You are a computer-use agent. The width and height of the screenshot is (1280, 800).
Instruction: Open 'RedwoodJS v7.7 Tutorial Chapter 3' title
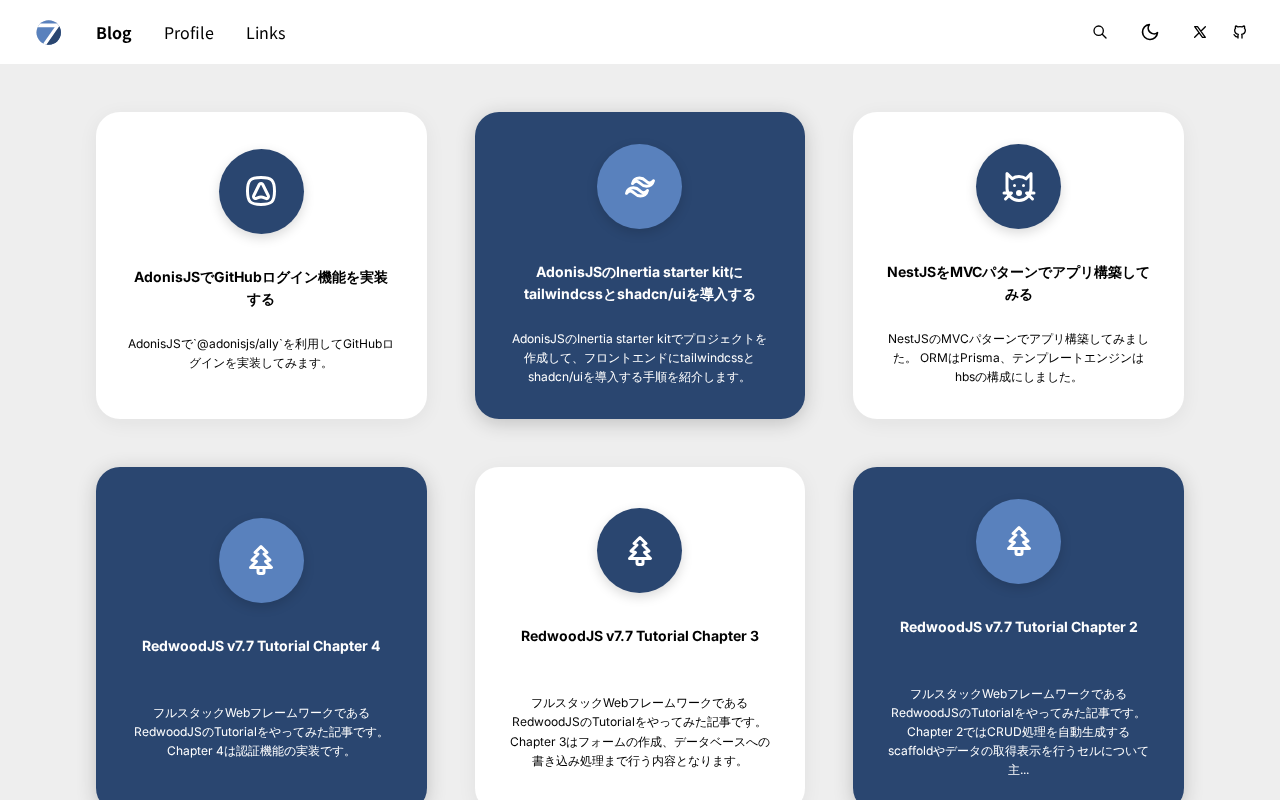tap(640, 636)
